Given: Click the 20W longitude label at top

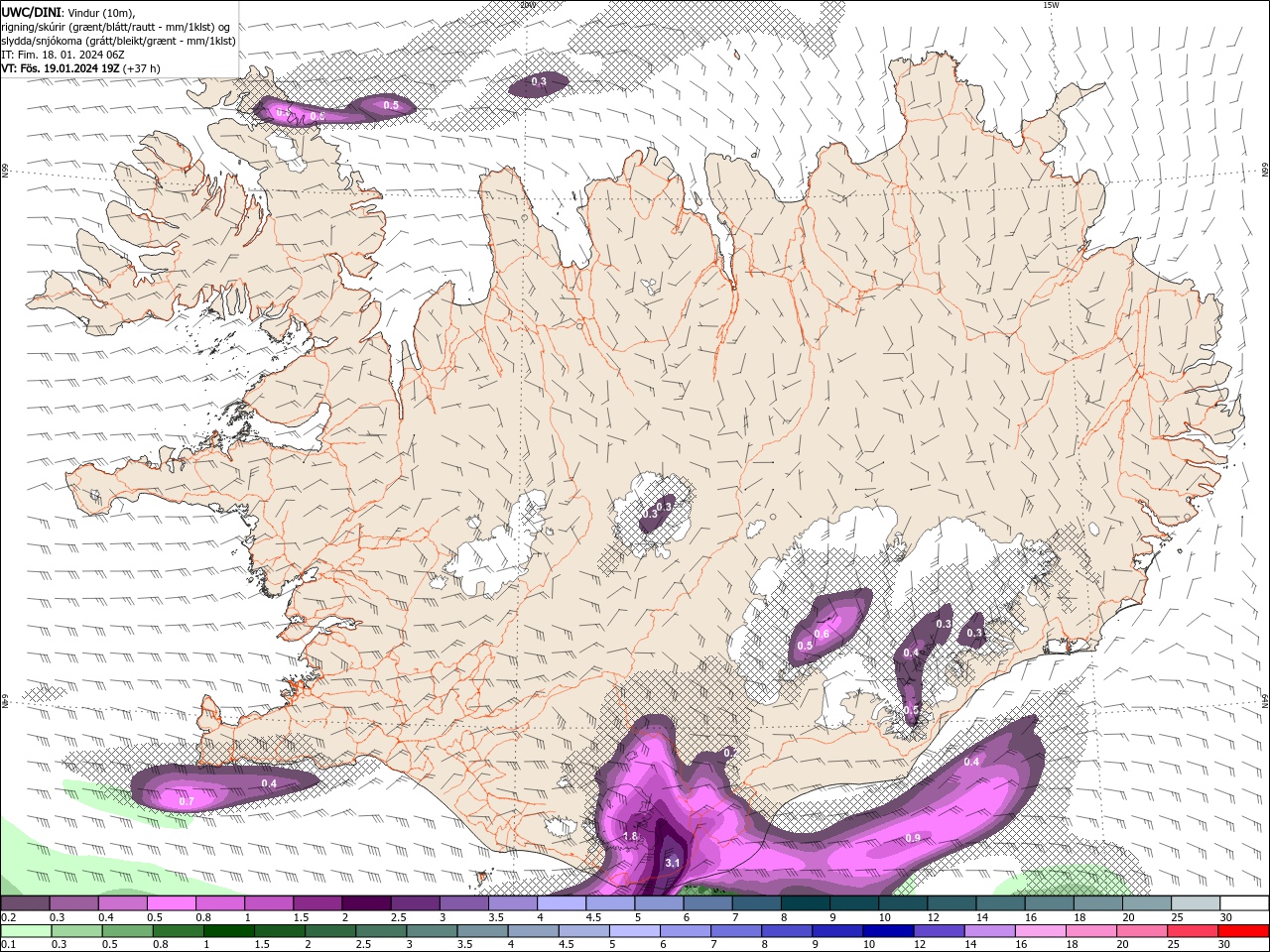Looking at the screenshot, I should [x=527, y=5].
